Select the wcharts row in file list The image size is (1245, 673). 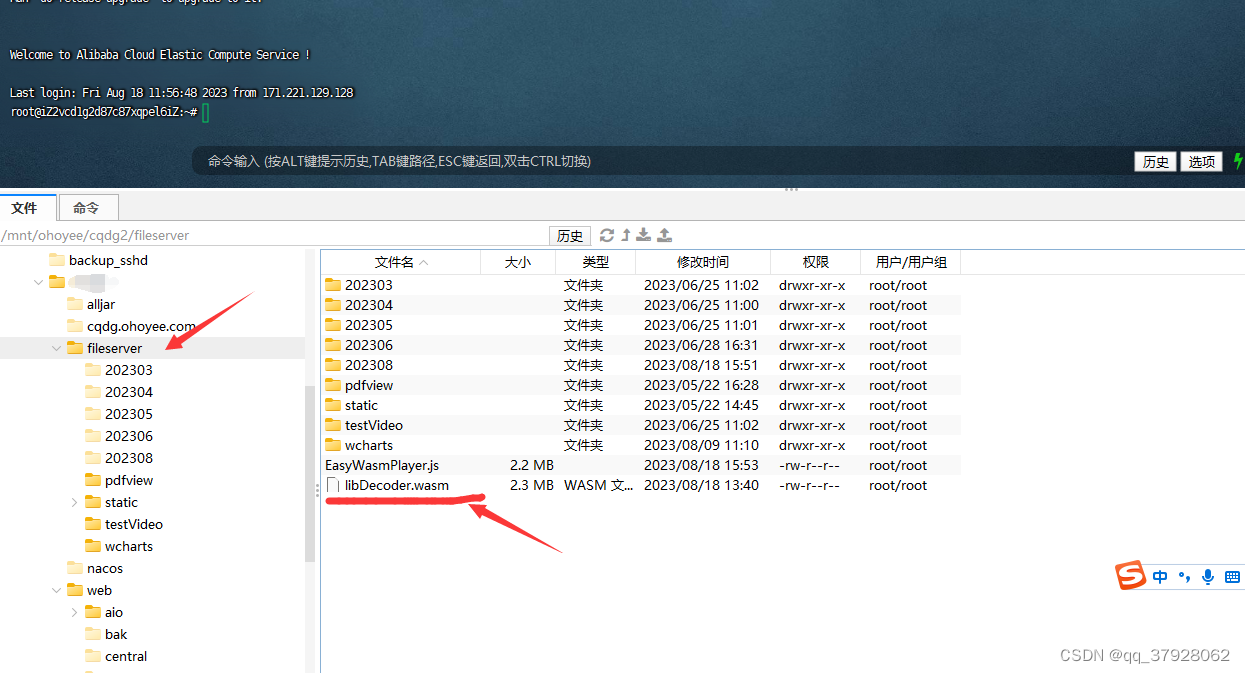point(641,445)
